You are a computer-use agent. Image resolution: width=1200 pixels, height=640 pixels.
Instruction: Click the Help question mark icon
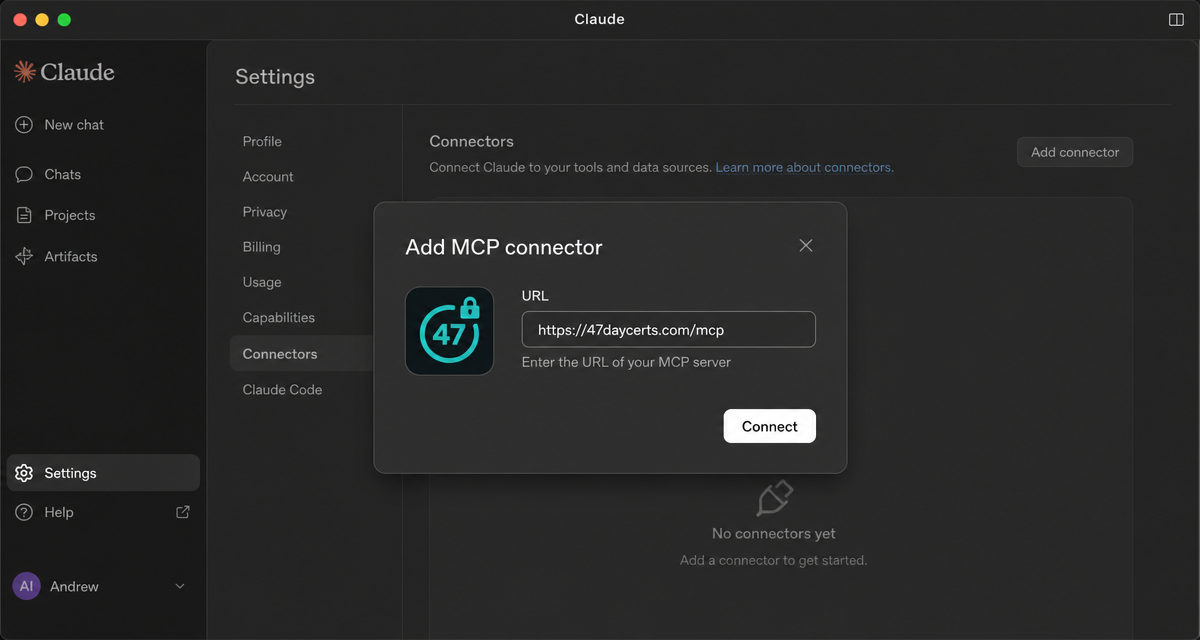24,512
